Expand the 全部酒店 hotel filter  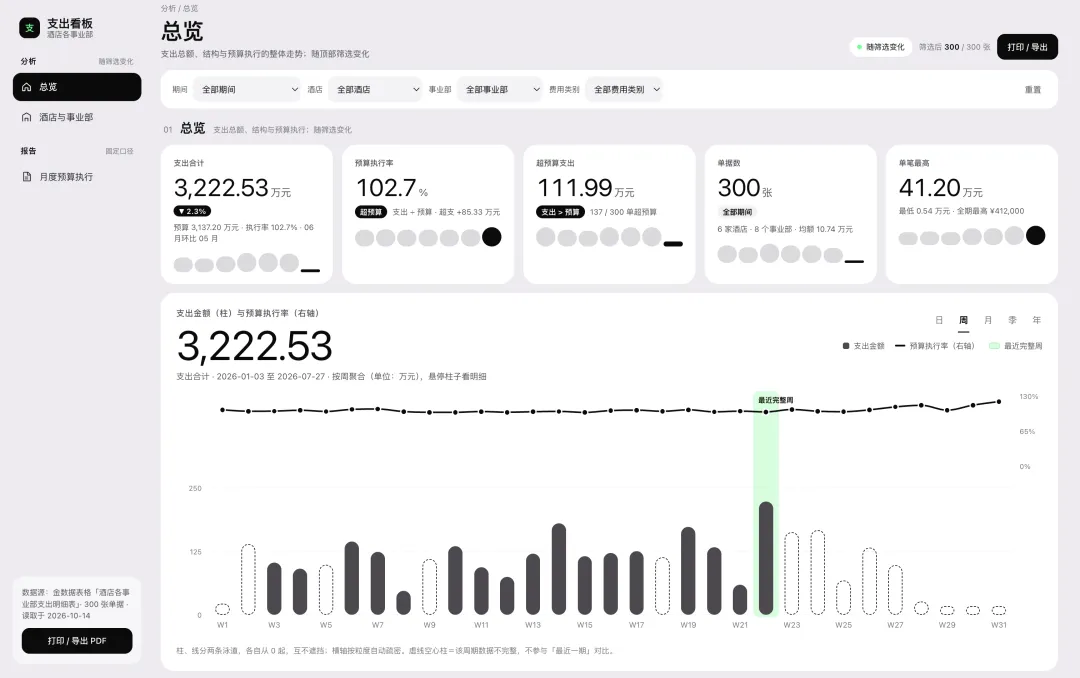click(375, 90)
